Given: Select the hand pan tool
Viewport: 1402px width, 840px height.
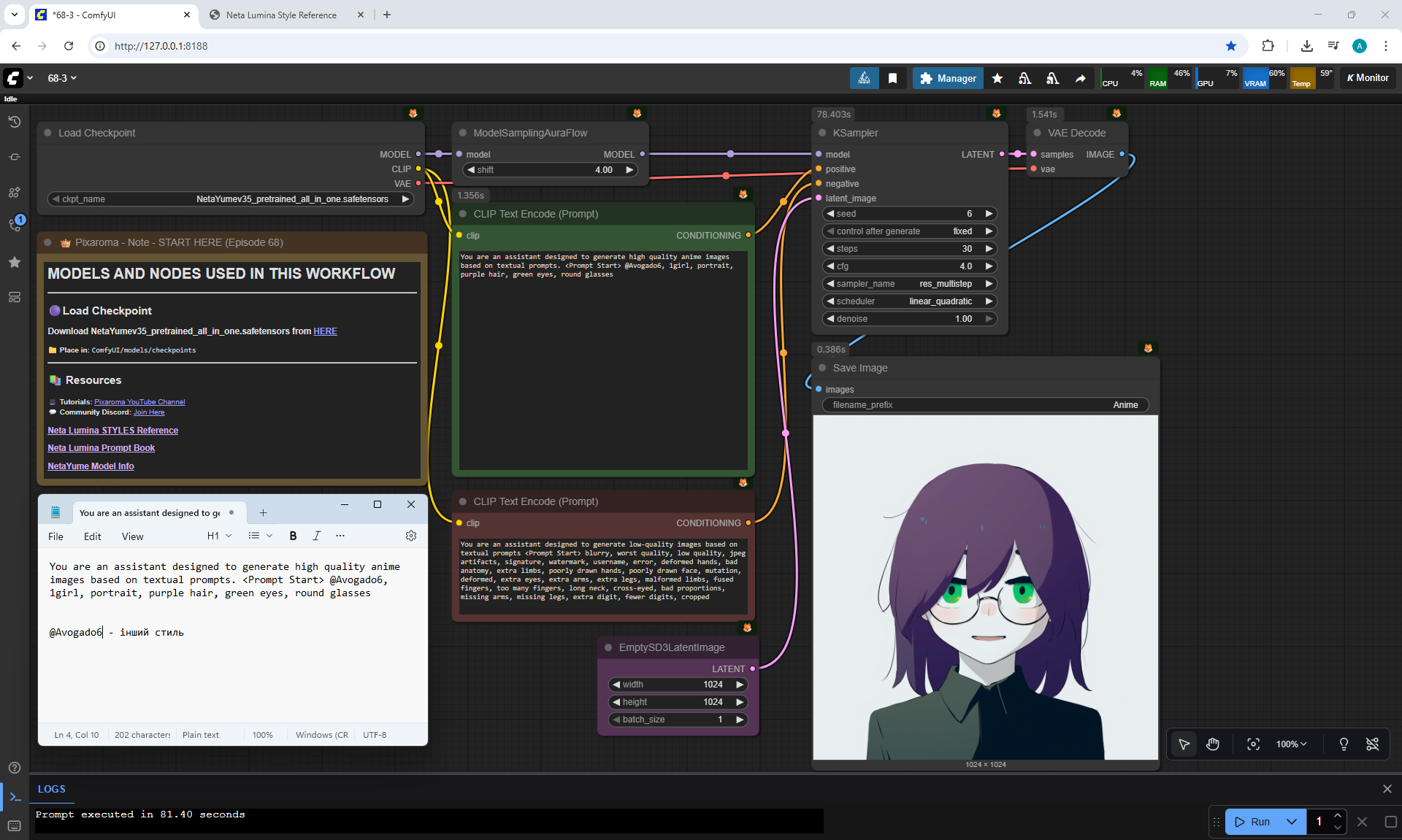Looking at the screenshot, I should pos(1213,744).
